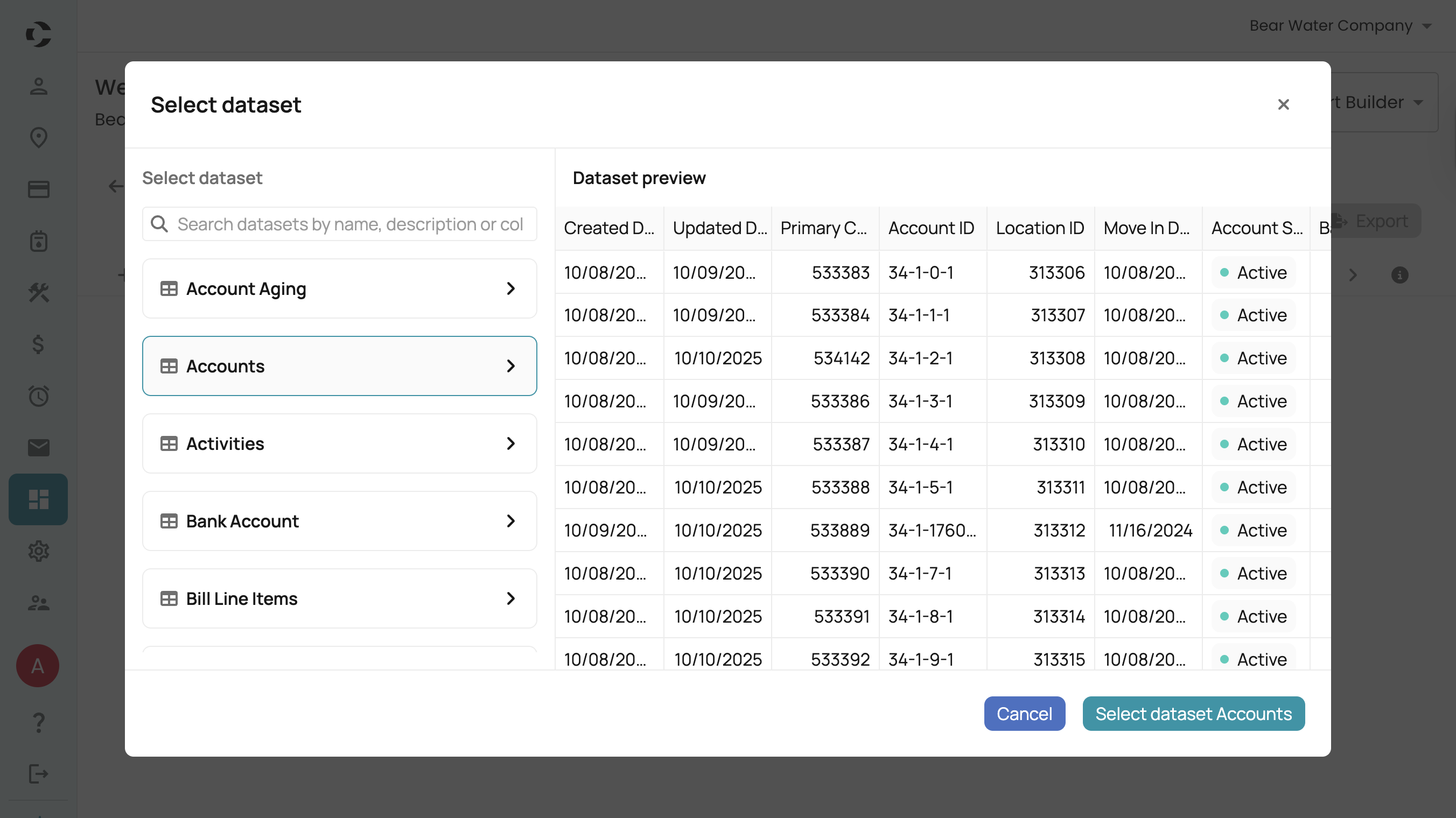Viewport: 1456px width, 818px height.
Task: Select the location pin icon in sidebar
Action: pyautogui.click(x=38, y=137)
